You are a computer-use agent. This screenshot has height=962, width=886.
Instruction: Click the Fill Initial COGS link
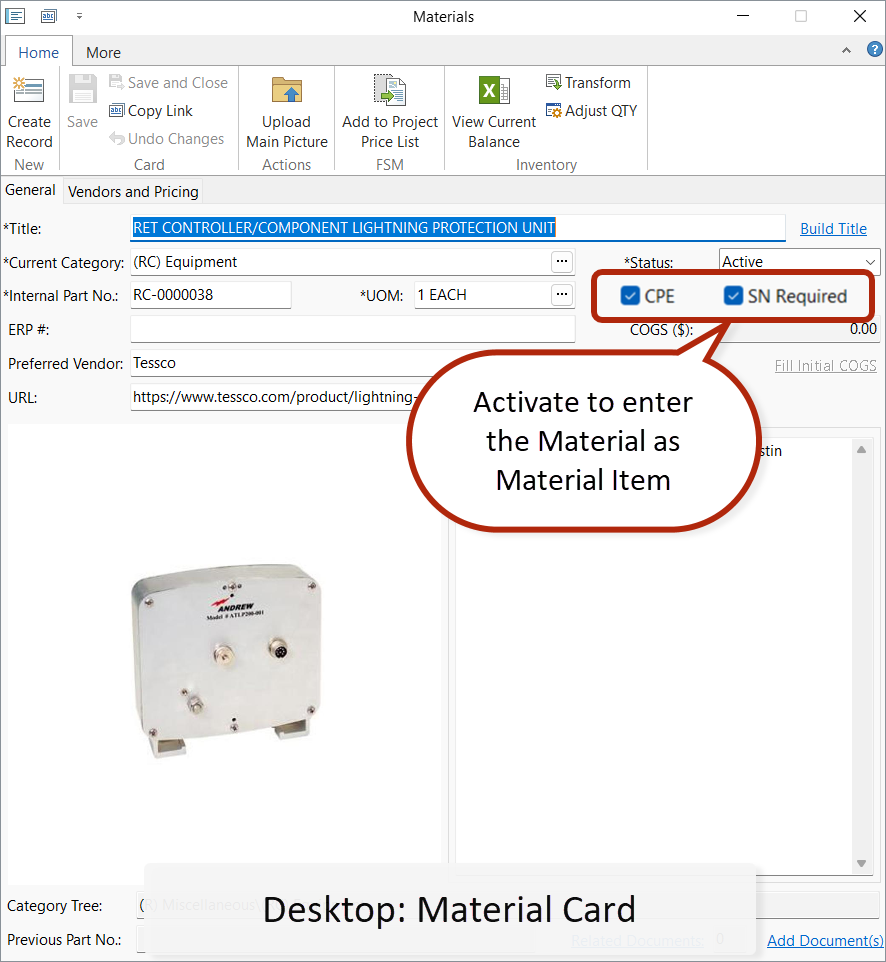tap(825, 366)
